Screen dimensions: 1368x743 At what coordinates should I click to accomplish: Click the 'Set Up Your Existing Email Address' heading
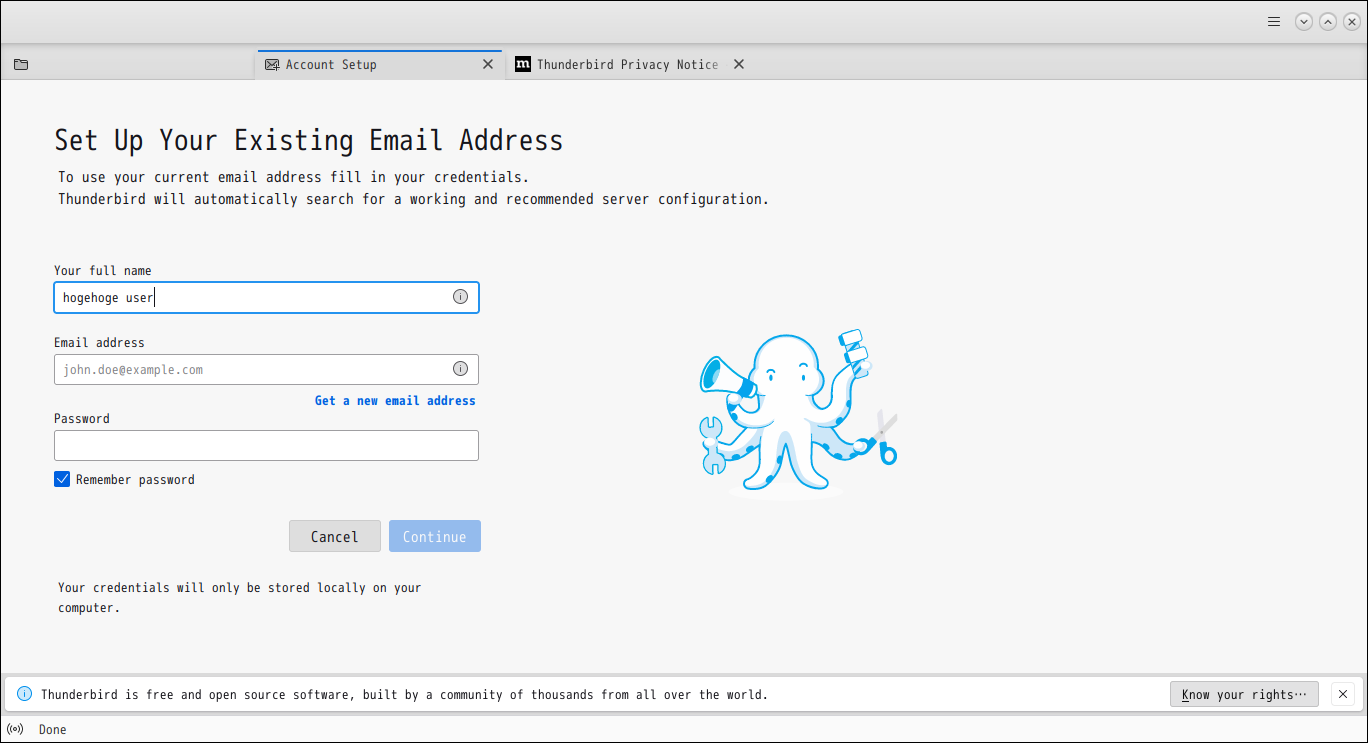[309, 140]
